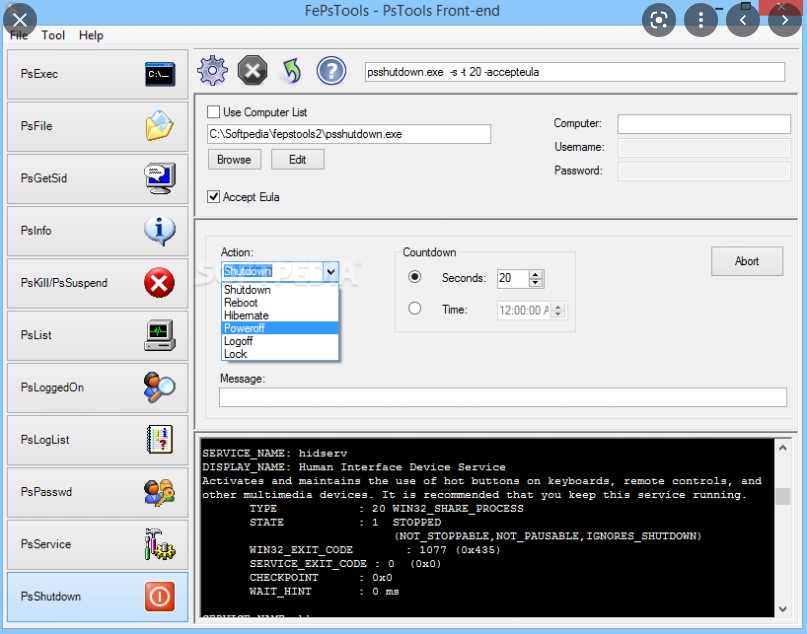Click the 'DISPLAY_NAME: Human Interface Device Service' line
The image size is (807, 634).
tap(354, 467)
